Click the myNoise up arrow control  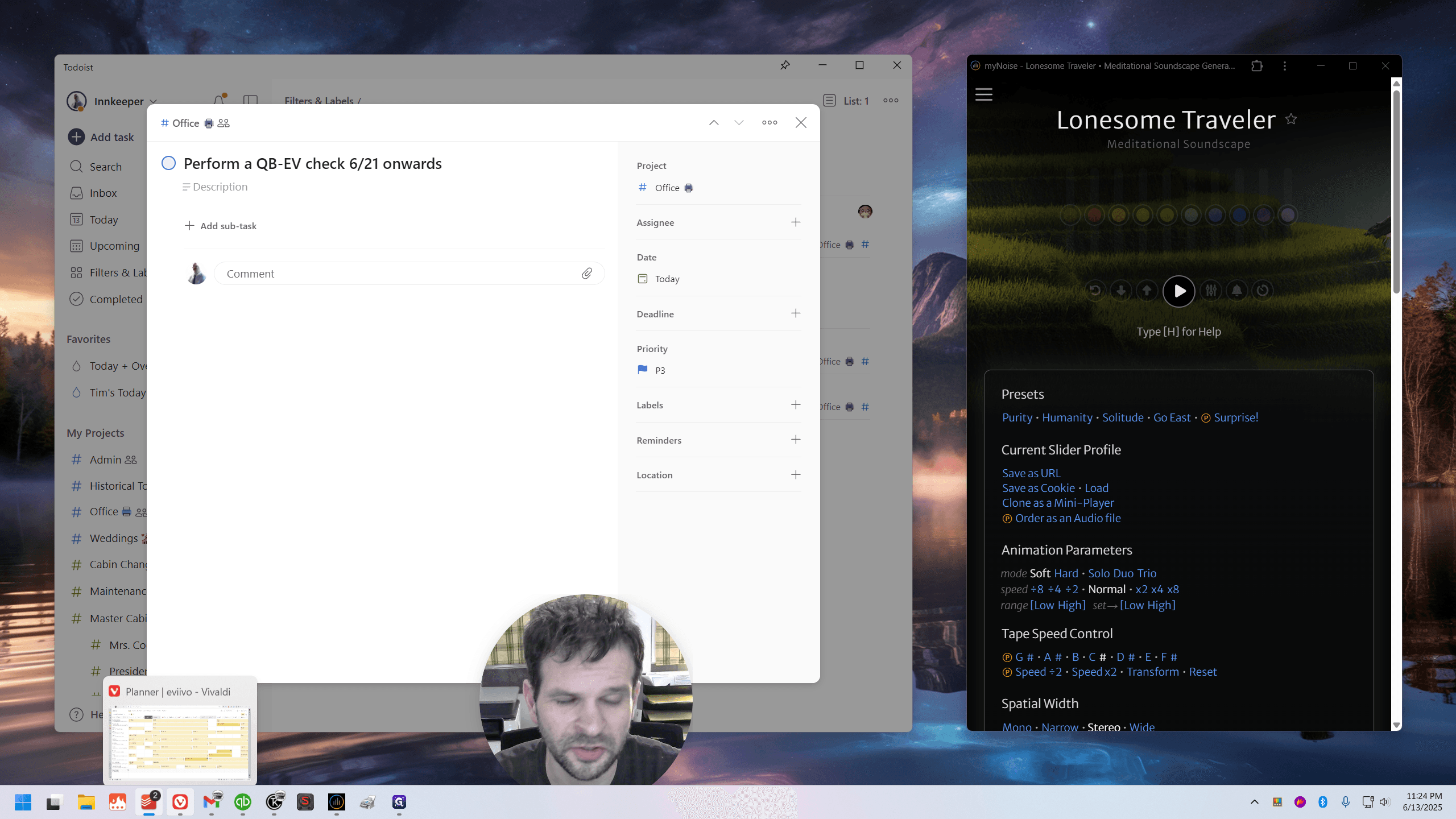(x=1147, y=291)
